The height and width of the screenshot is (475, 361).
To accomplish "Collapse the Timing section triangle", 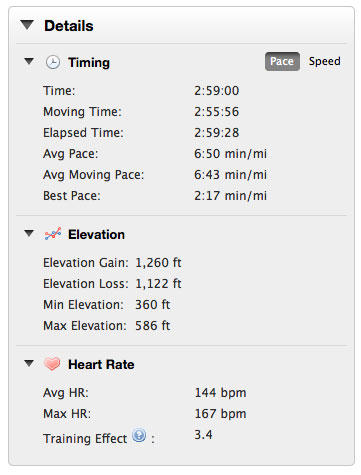I will (x=29, y=61).
